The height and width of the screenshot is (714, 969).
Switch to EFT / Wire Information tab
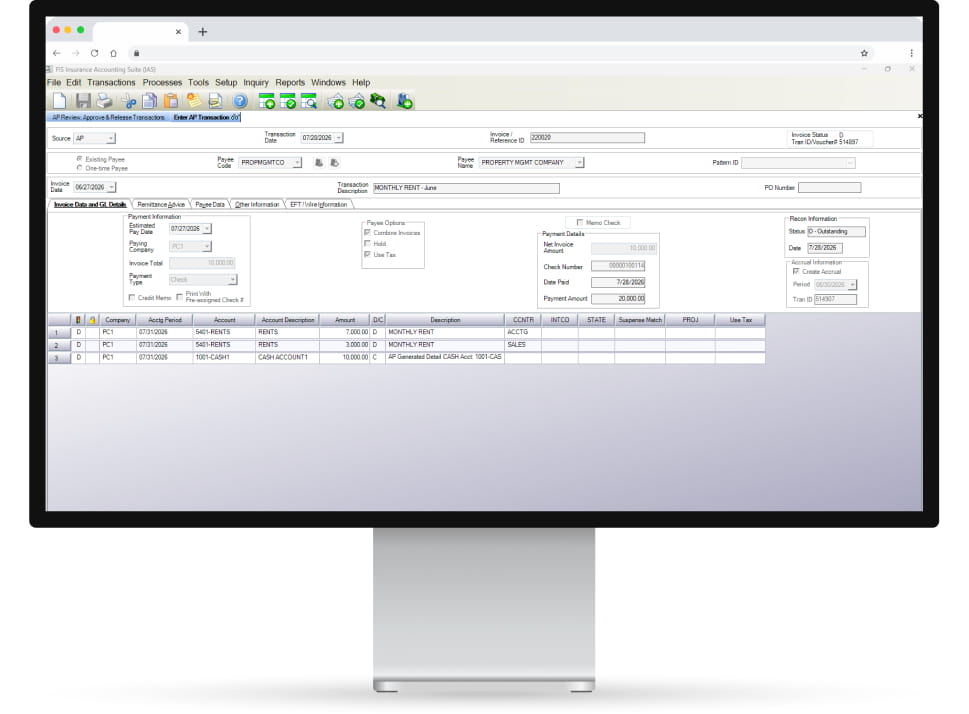pos(318,205)
